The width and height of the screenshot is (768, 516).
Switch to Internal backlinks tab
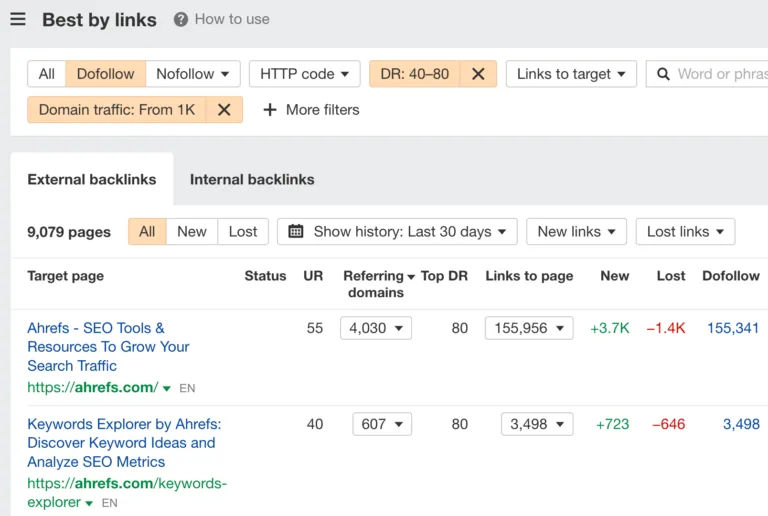tap(252, 180)
